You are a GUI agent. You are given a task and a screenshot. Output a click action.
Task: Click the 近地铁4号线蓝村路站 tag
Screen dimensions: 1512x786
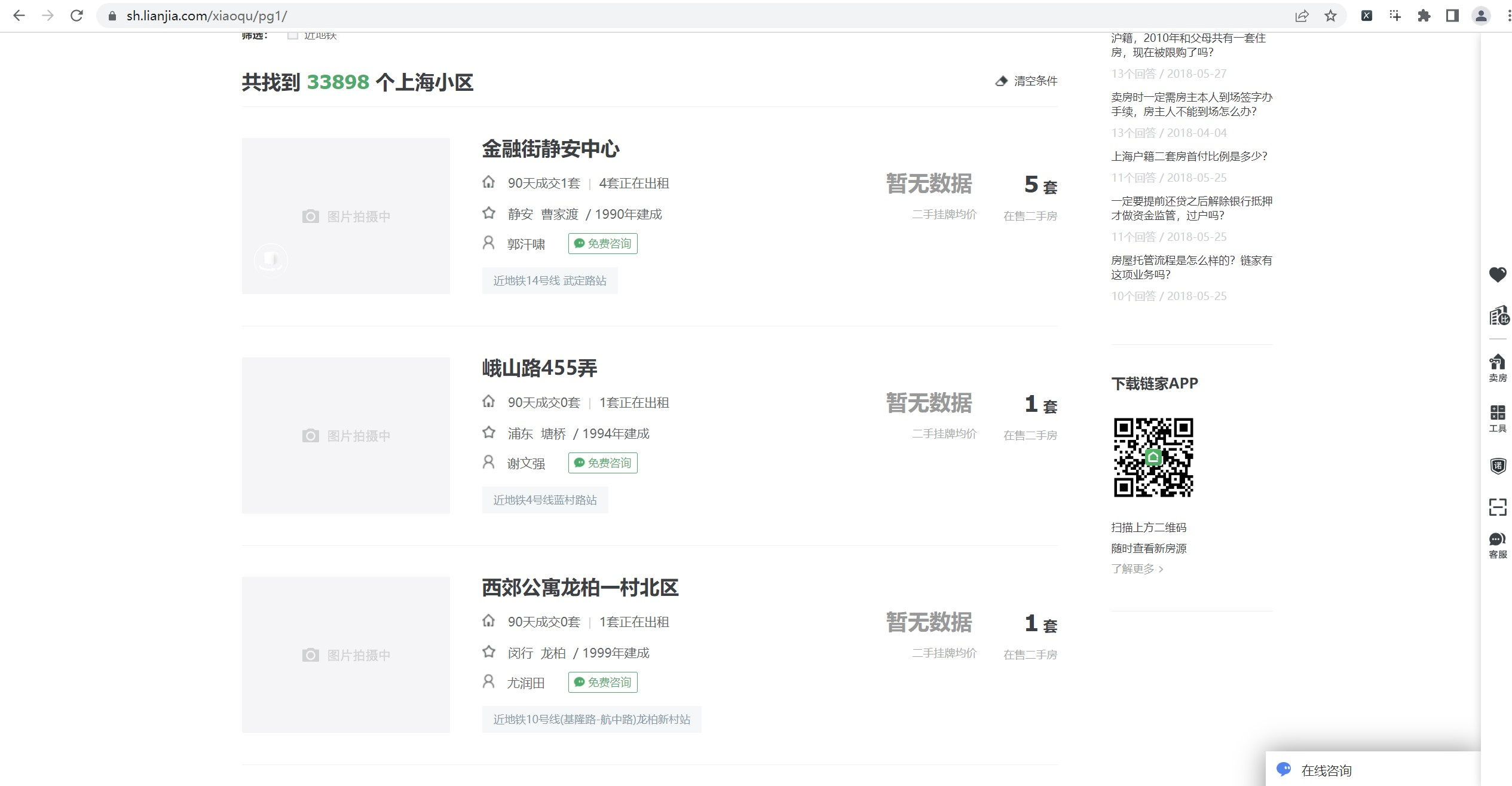(544, 500)
